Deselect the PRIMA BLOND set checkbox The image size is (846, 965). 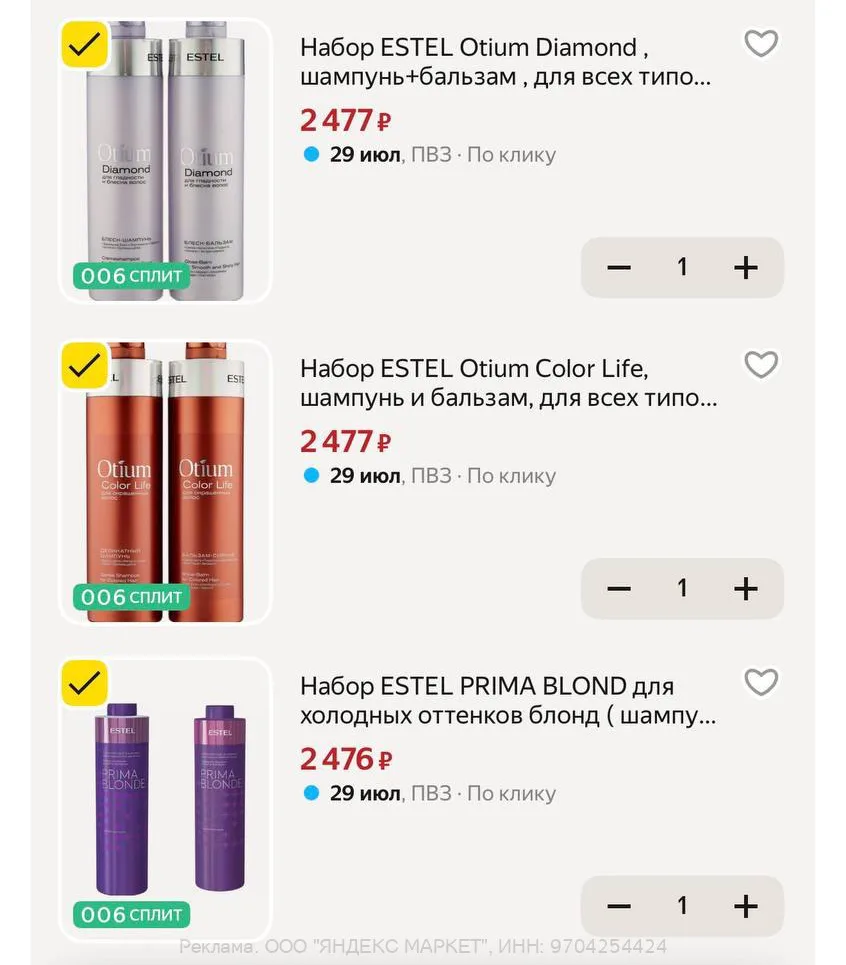pos(85,683)
